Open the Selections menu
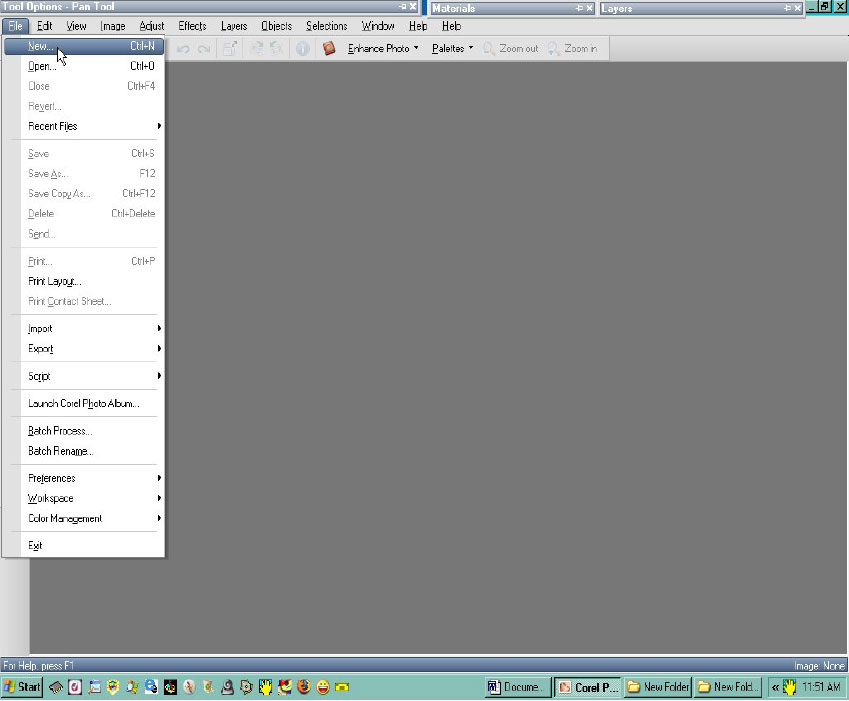 (x=326, y=26)
